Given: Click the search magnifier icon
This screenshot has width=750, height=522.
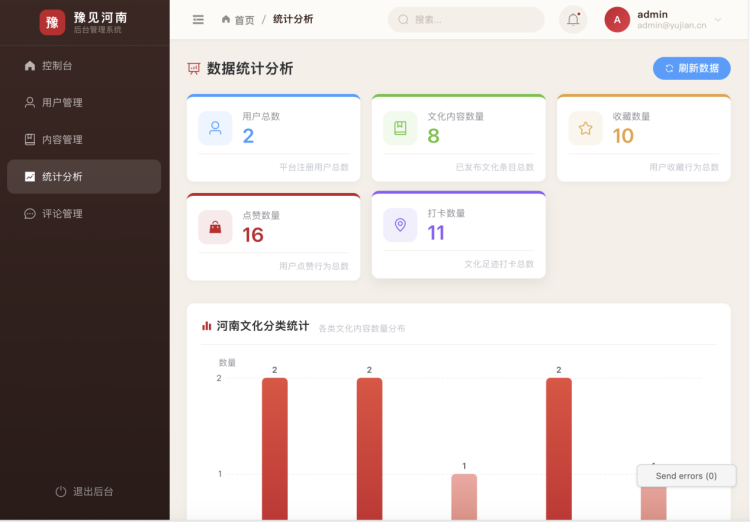Looking at the screenshot, I should tap(403, 20).
